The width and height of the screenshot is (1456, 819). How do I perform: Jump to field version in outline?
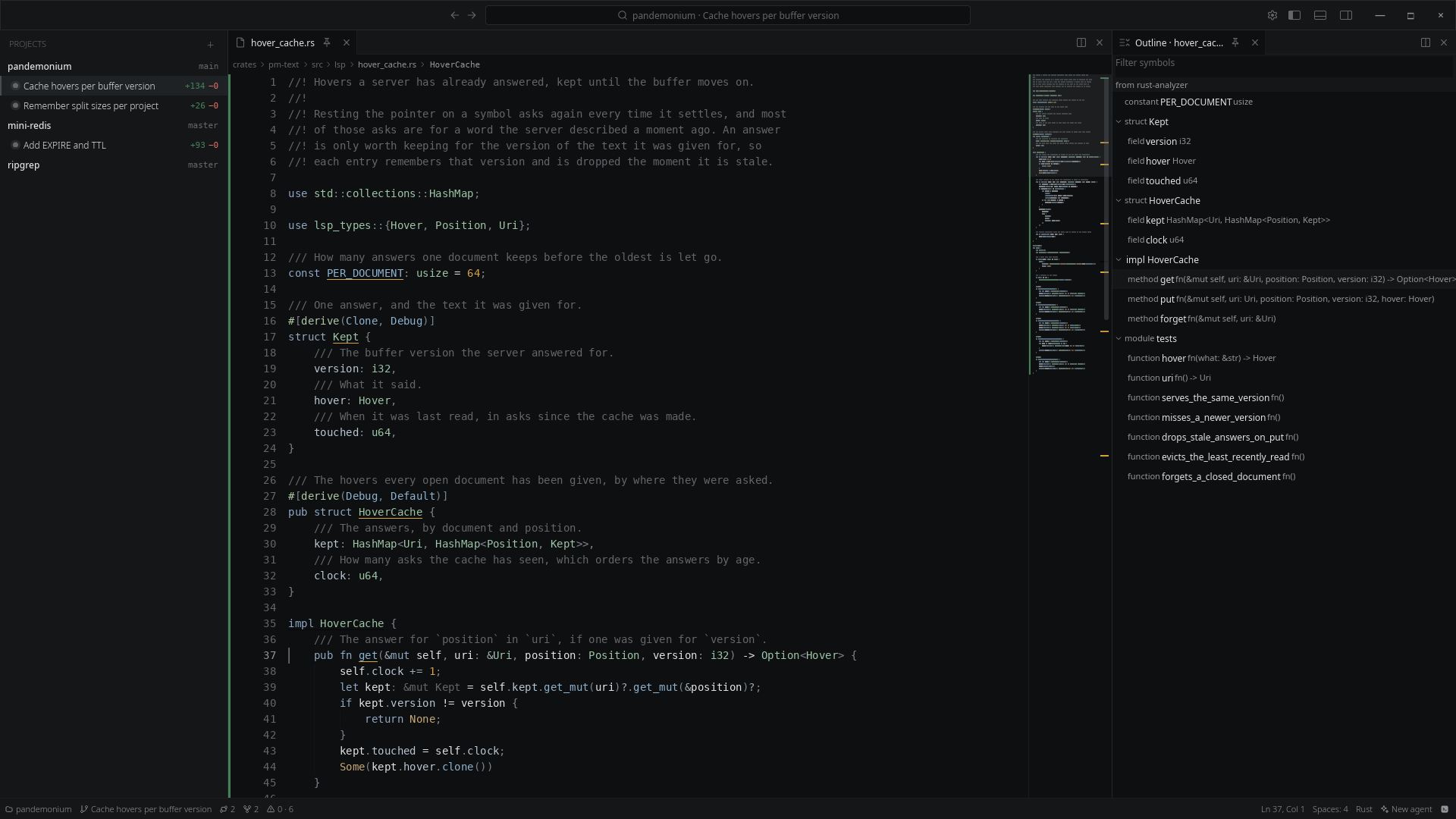click(x=1283, y=141)
